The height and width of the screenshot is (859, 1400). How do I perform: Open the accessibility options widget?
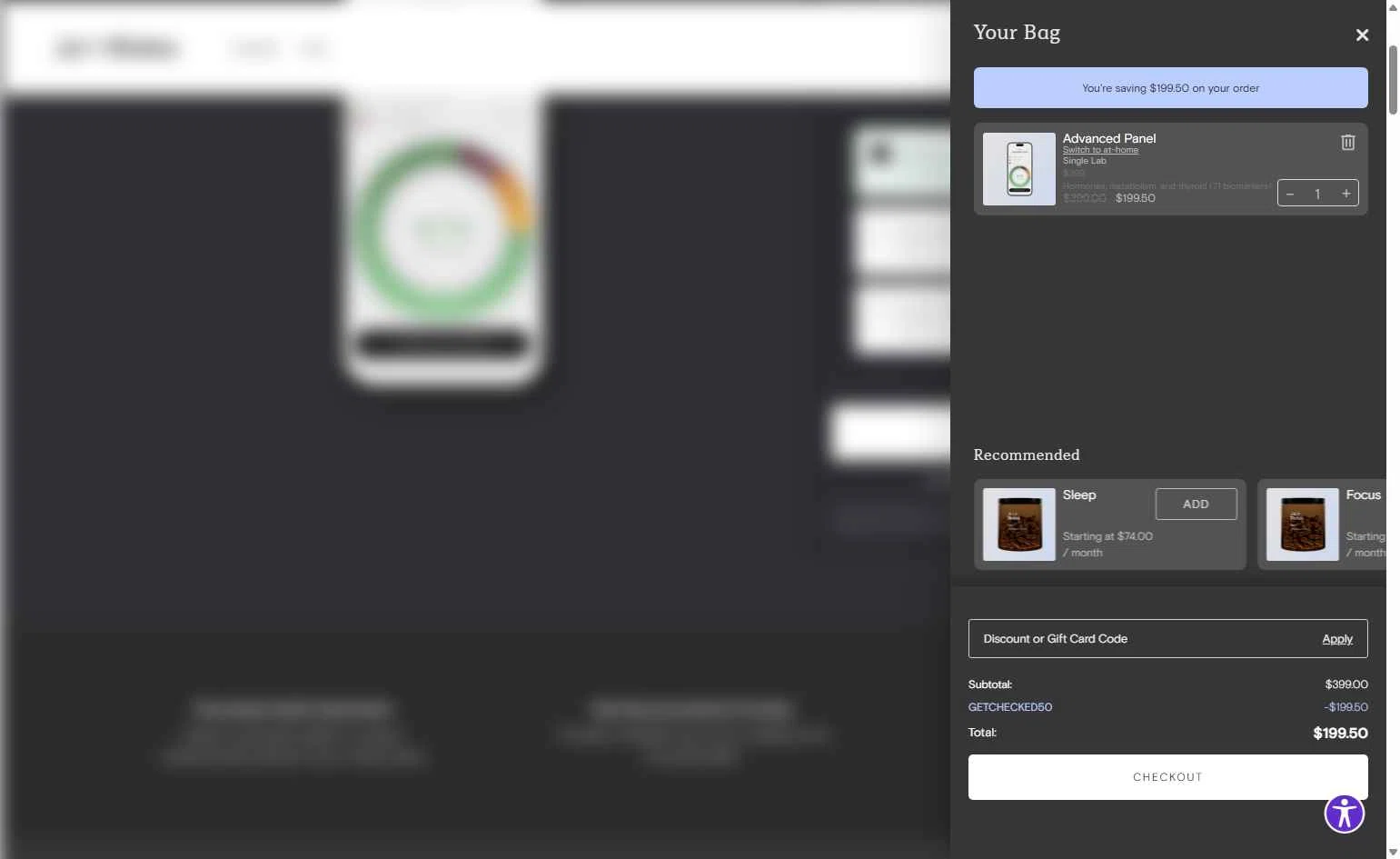1345,814
